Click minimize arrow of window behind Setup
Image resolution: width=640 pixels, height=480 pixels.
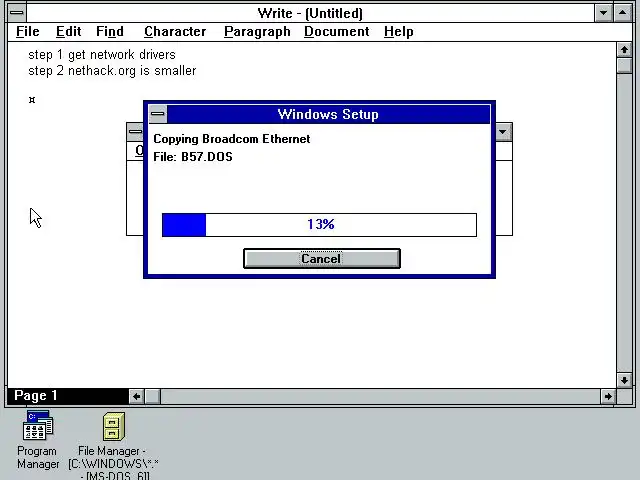[503, 132]
